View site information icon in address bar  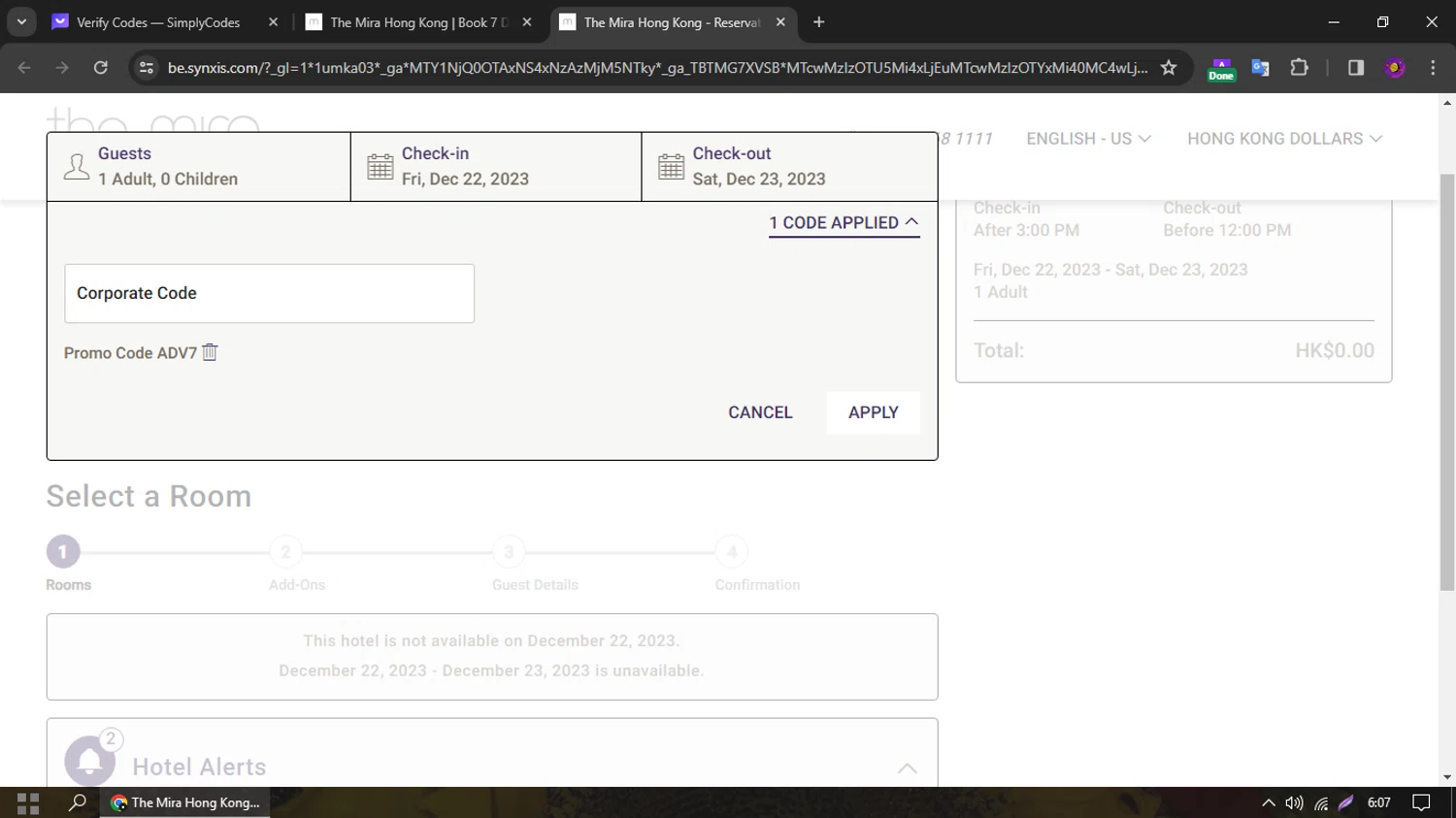[x=147, y=67]
